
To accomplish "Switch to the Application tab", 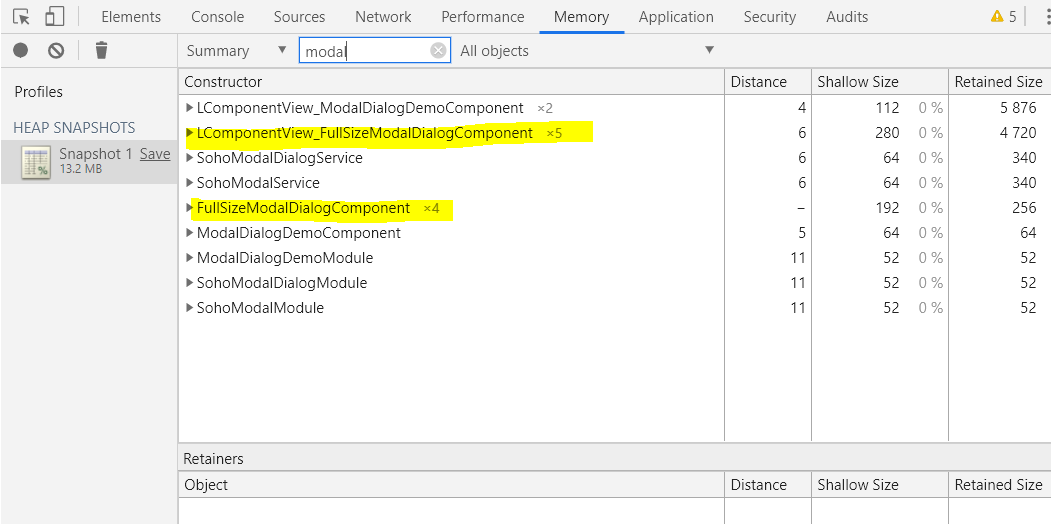I will [x=676, y=17].
